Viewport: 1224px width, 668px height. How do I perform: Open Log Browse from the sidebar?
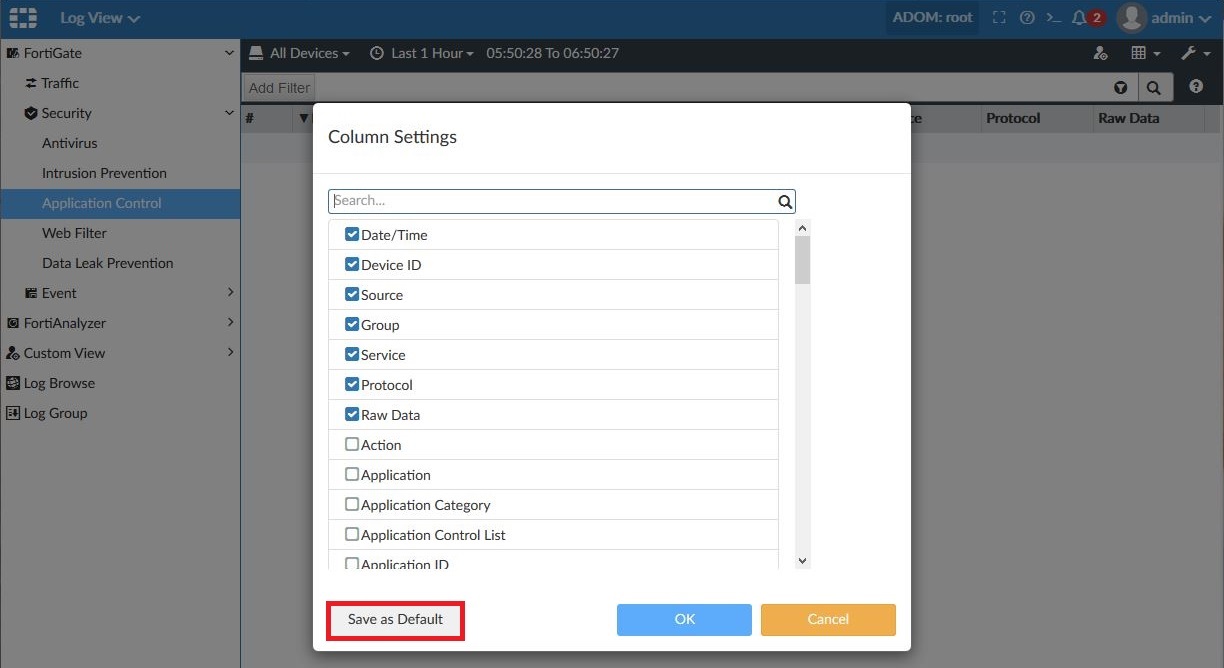pyautogui.click(x=60, y=383)
